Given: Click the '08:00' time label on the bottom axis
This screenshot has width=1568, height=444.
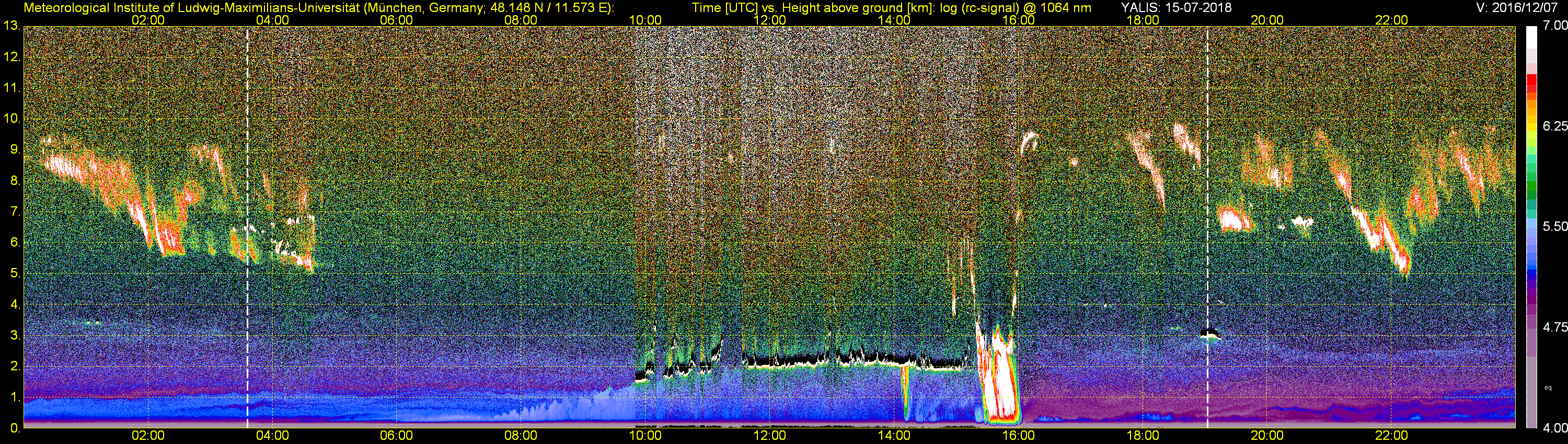Looking at the screenshot, I should 521,436.
